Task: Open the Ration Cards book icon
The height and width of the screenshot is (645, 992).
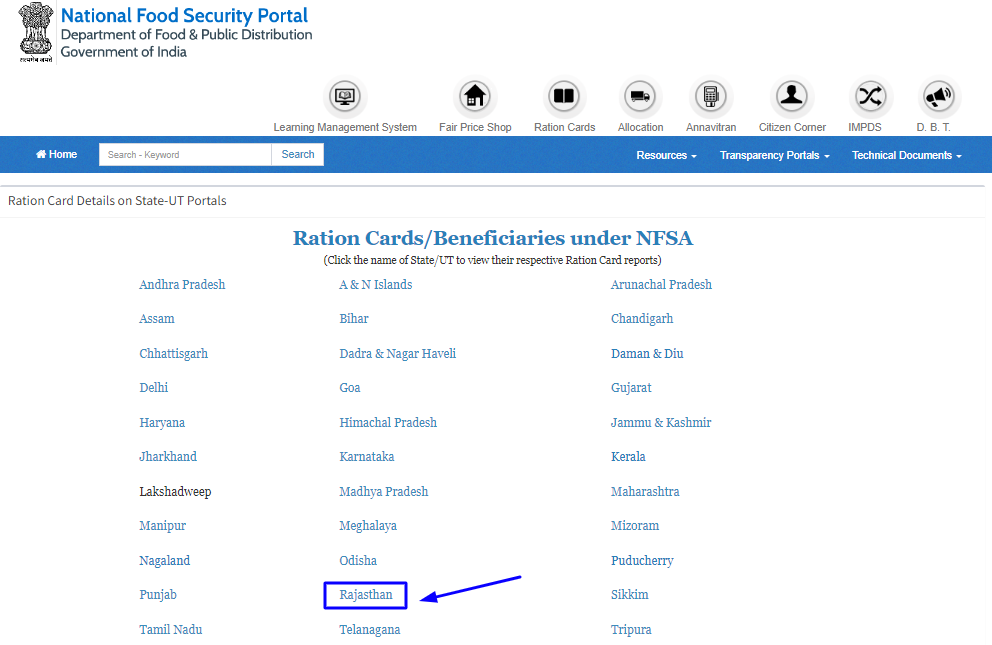Action: point(564,97)
